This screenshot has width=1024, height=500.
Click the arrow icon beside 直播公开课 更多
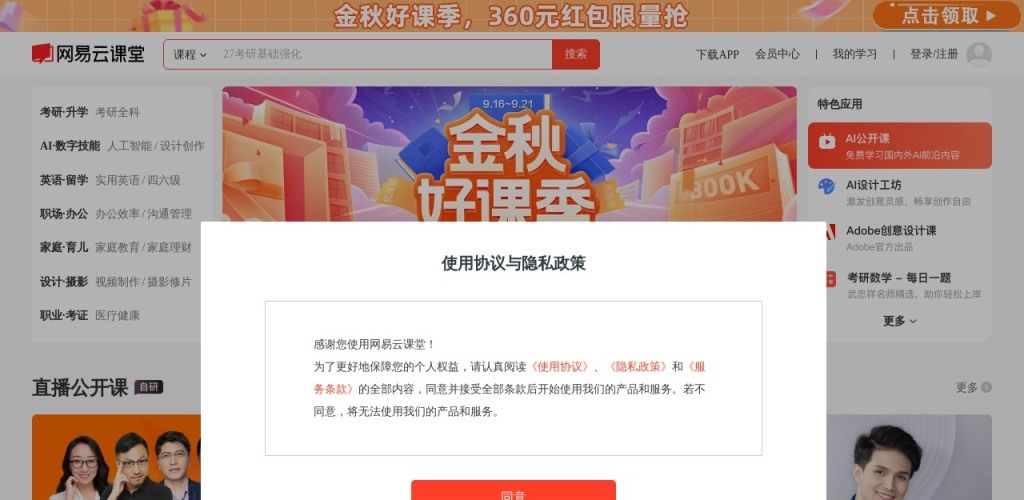pyautogui.click(x=986, y=388)
